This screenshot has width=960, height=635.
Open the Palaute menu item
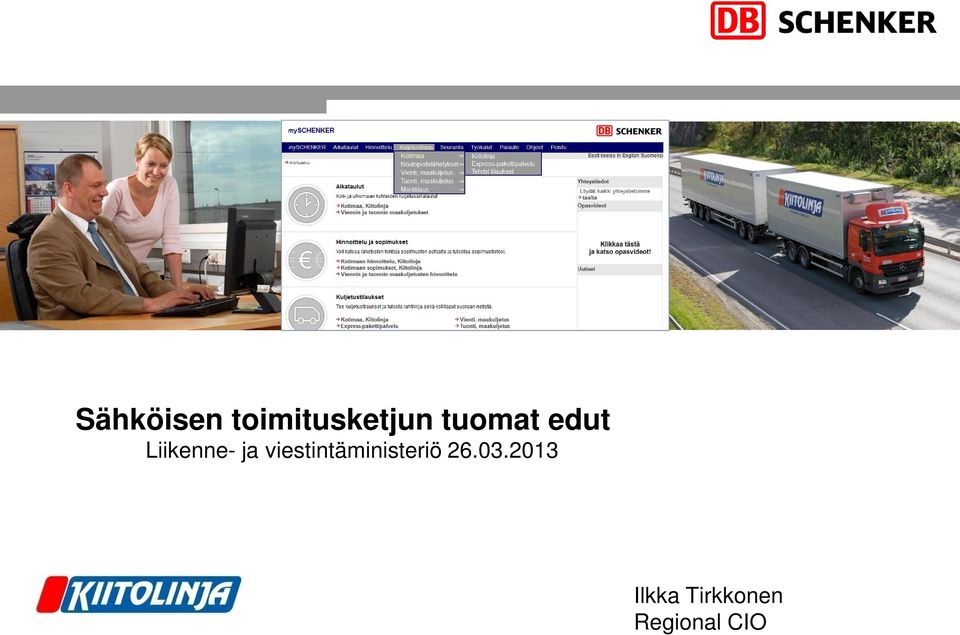509,148
